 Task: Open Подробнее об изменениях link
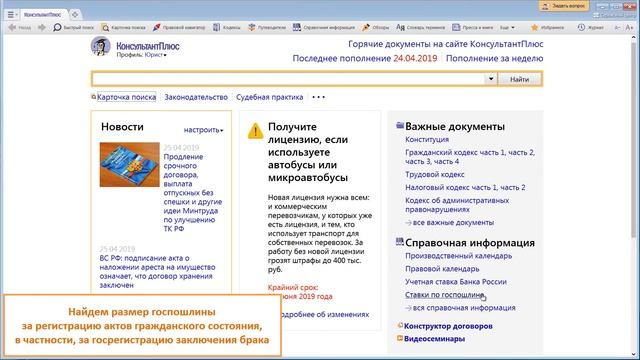[x=324, y=314]
